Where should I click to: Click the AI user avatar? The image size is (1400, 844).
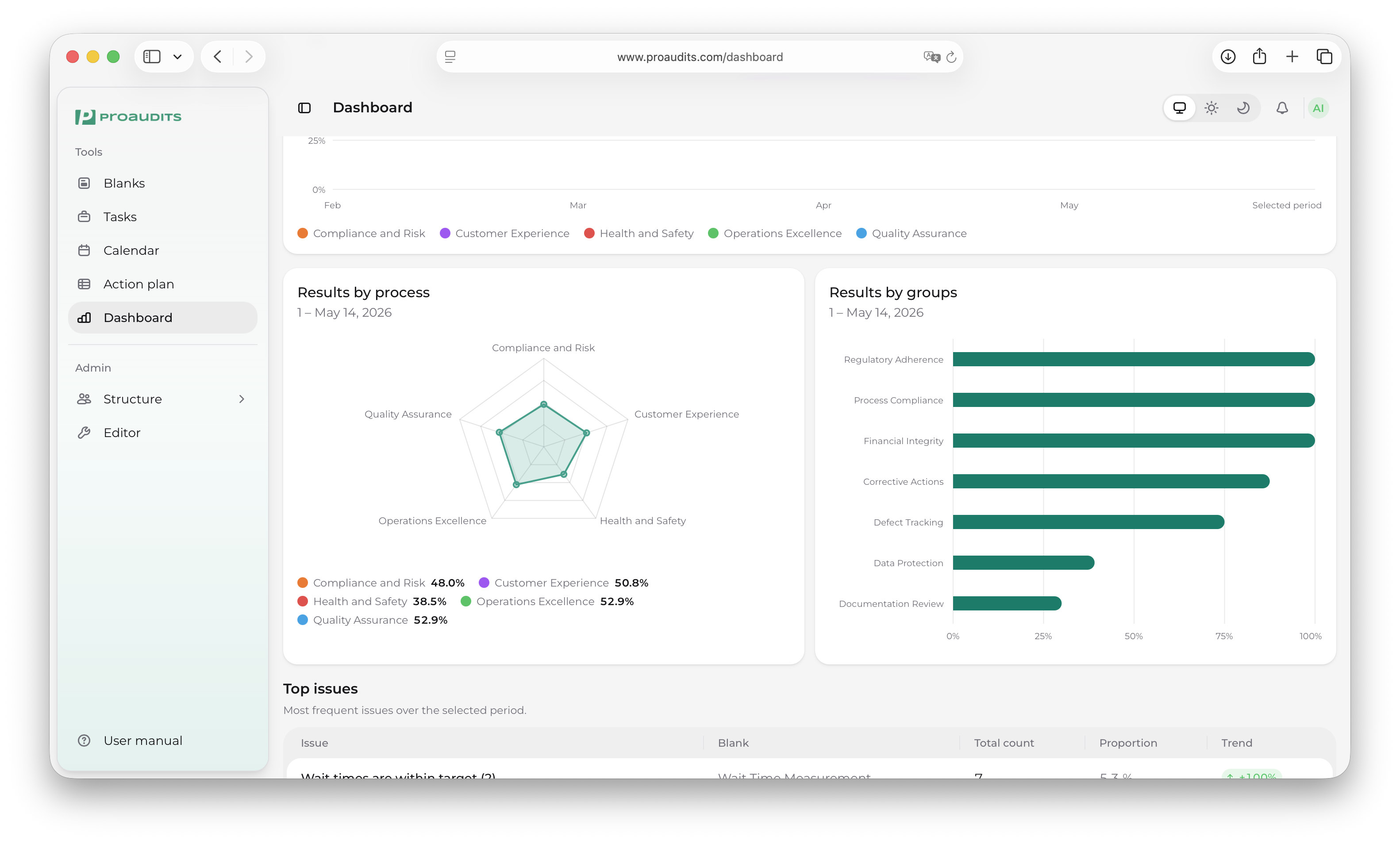1318,108
